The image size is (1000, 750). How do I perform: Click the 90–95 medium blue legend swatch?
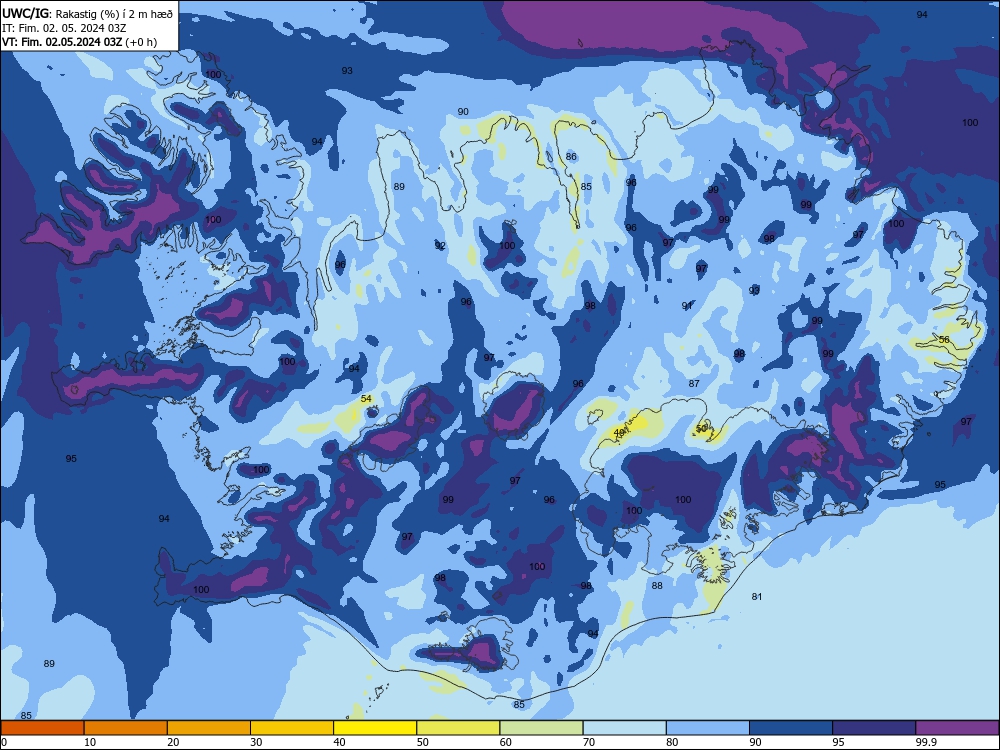pyautogui.click(x=791, y=728)
